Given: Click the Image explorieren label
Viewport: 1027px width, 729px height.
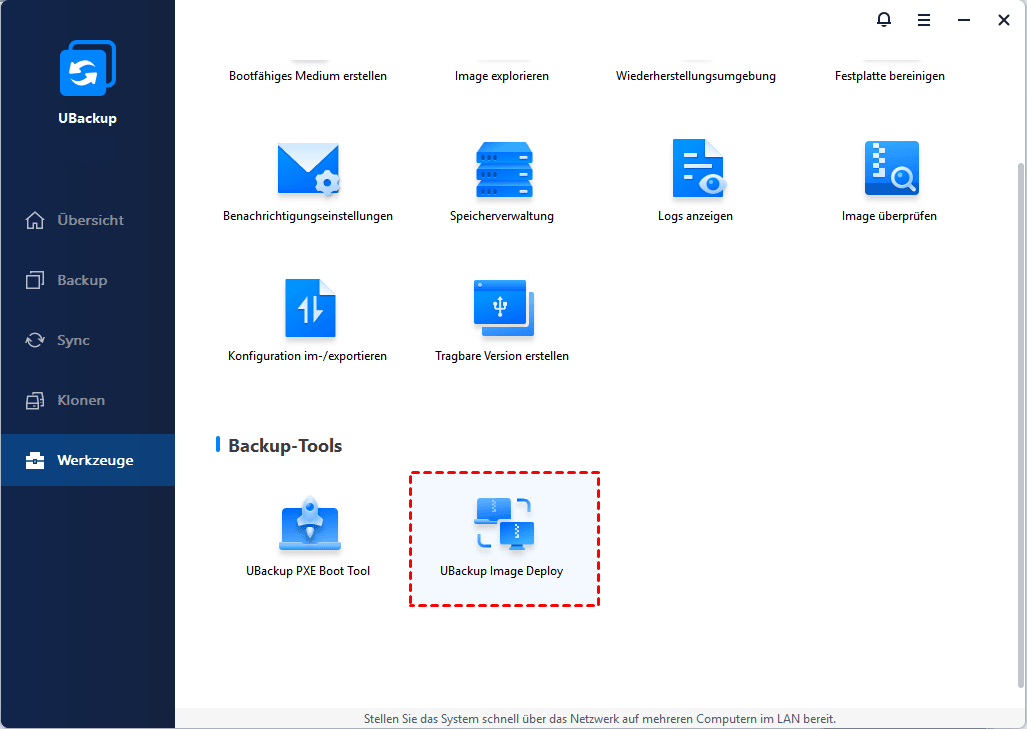Looking at the screenshot, I should coord(502,76).
